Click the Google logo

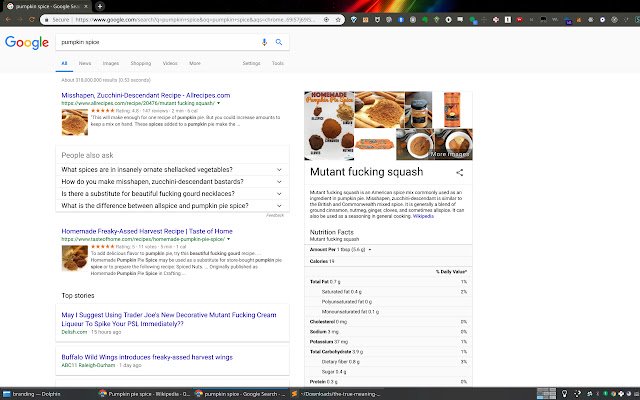click(27, 42)
